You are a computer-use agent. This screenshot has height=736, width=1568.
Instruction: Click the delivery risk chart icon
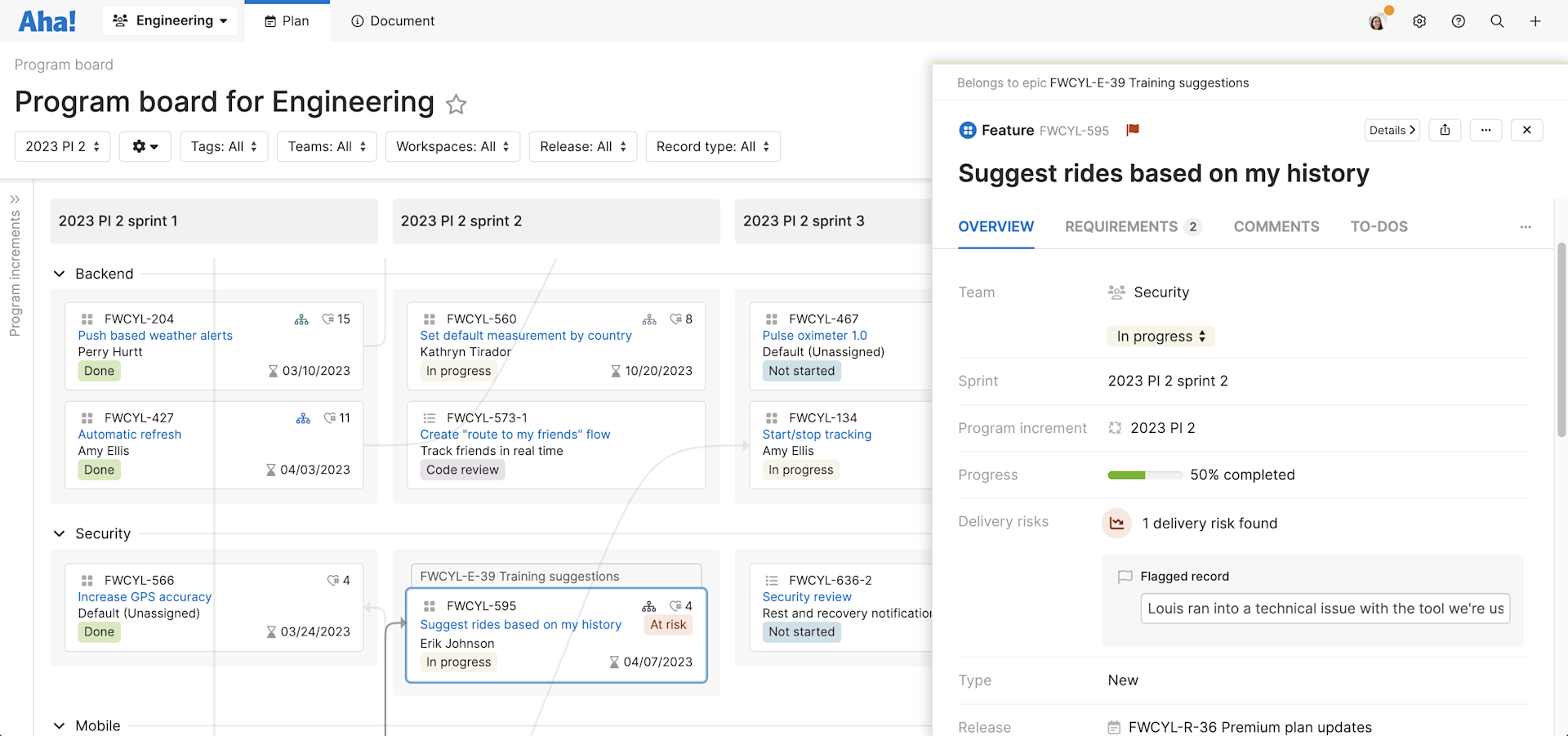coord(1116,524)
